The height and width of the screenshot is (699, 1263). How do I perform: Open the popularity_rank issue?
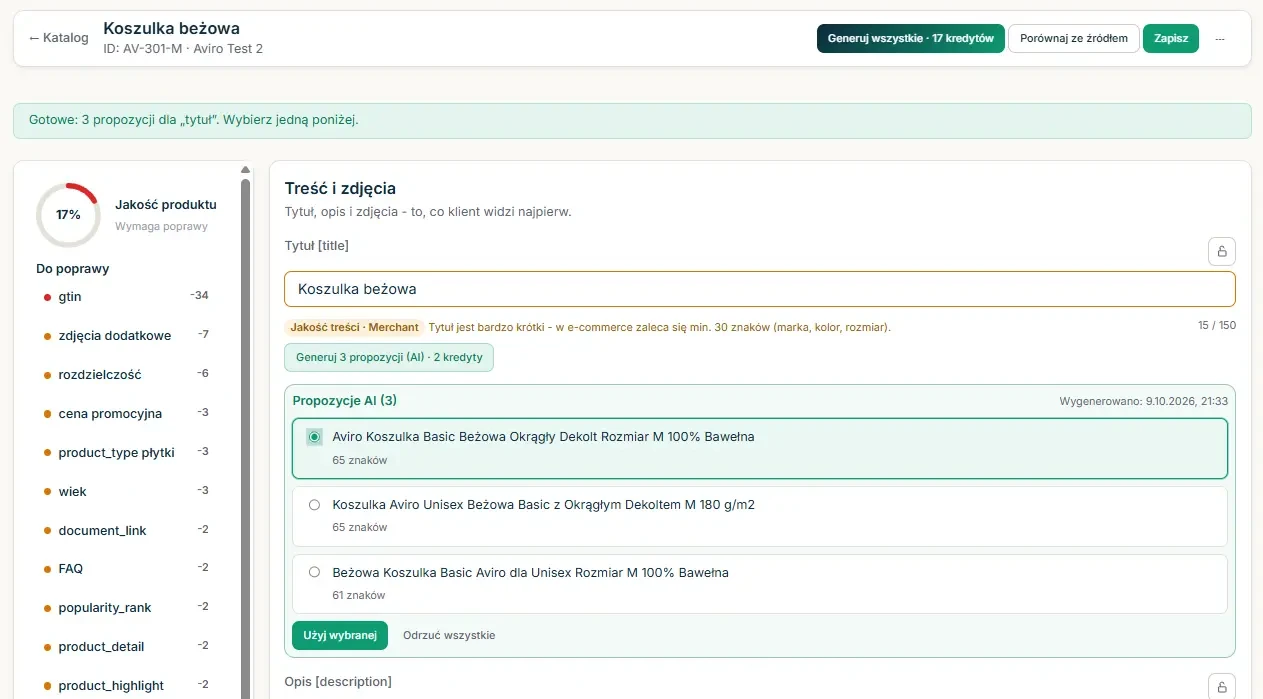[127, 608]
